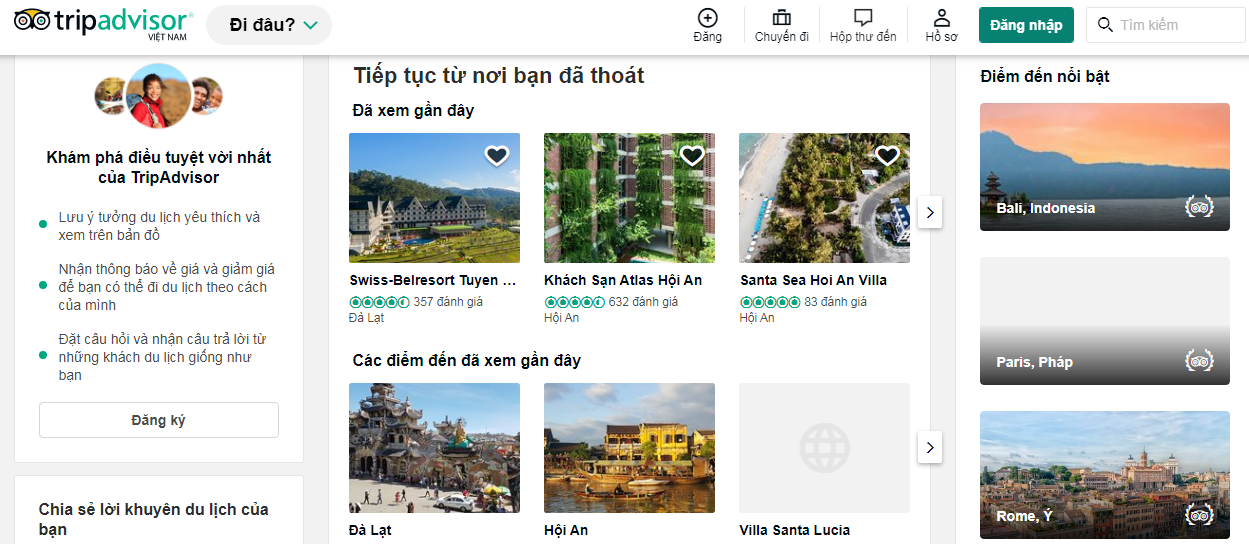1249x544 pixels.
Task: Open Khách Sạn Atlas Hội An title link
Action: pos(623,280)
